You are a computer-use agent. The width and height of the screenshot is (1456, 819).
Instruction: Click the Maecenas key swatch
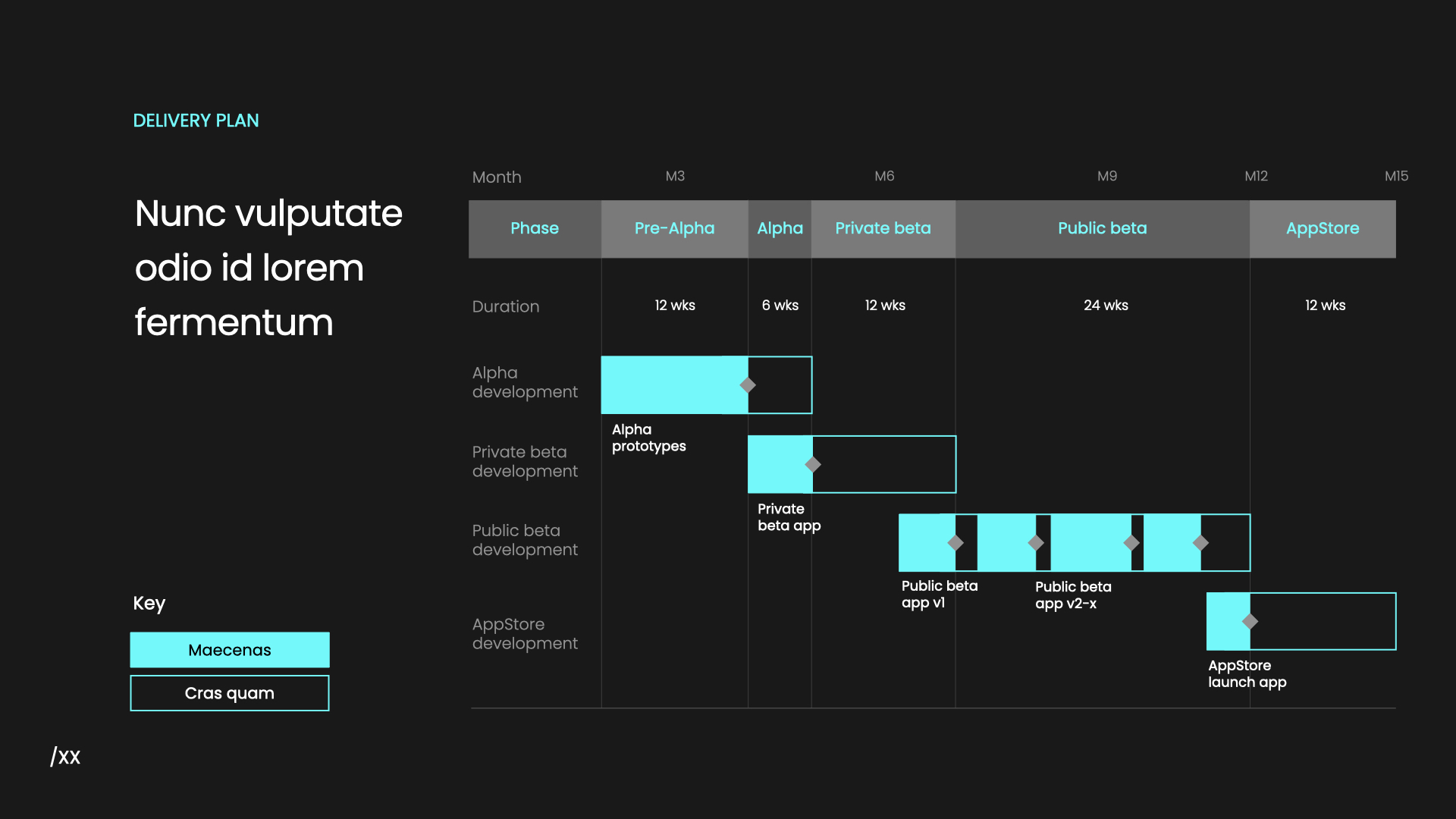click(229, 649)
